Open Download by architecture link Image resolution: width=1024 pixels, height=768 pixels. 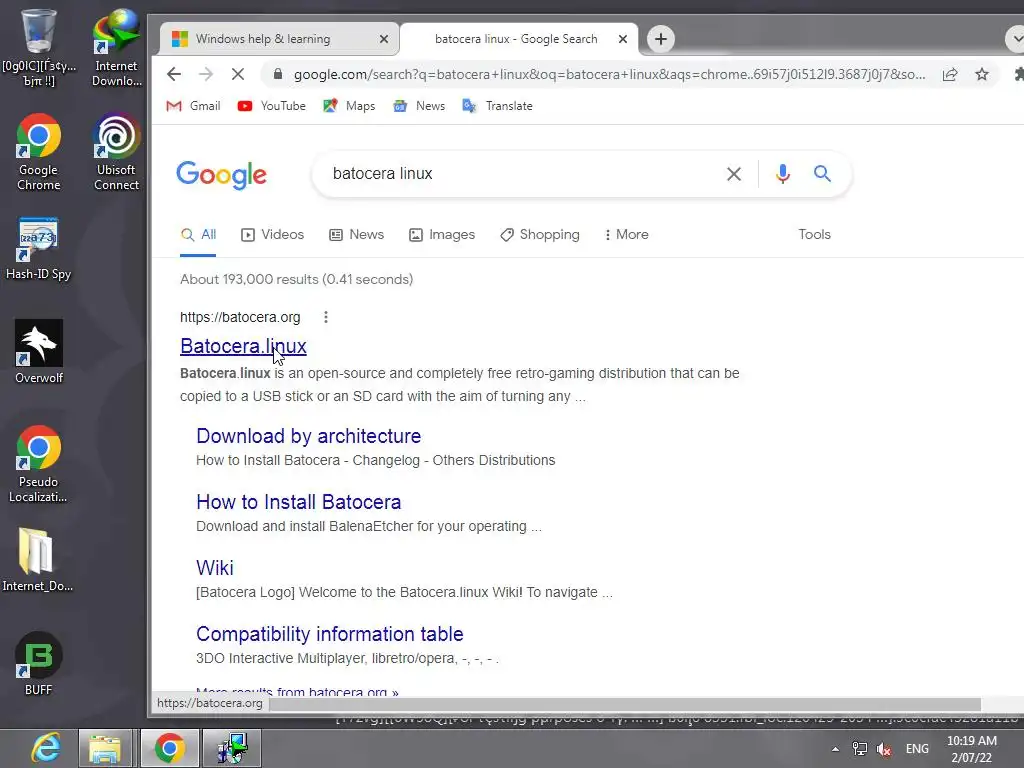(309, 436)
